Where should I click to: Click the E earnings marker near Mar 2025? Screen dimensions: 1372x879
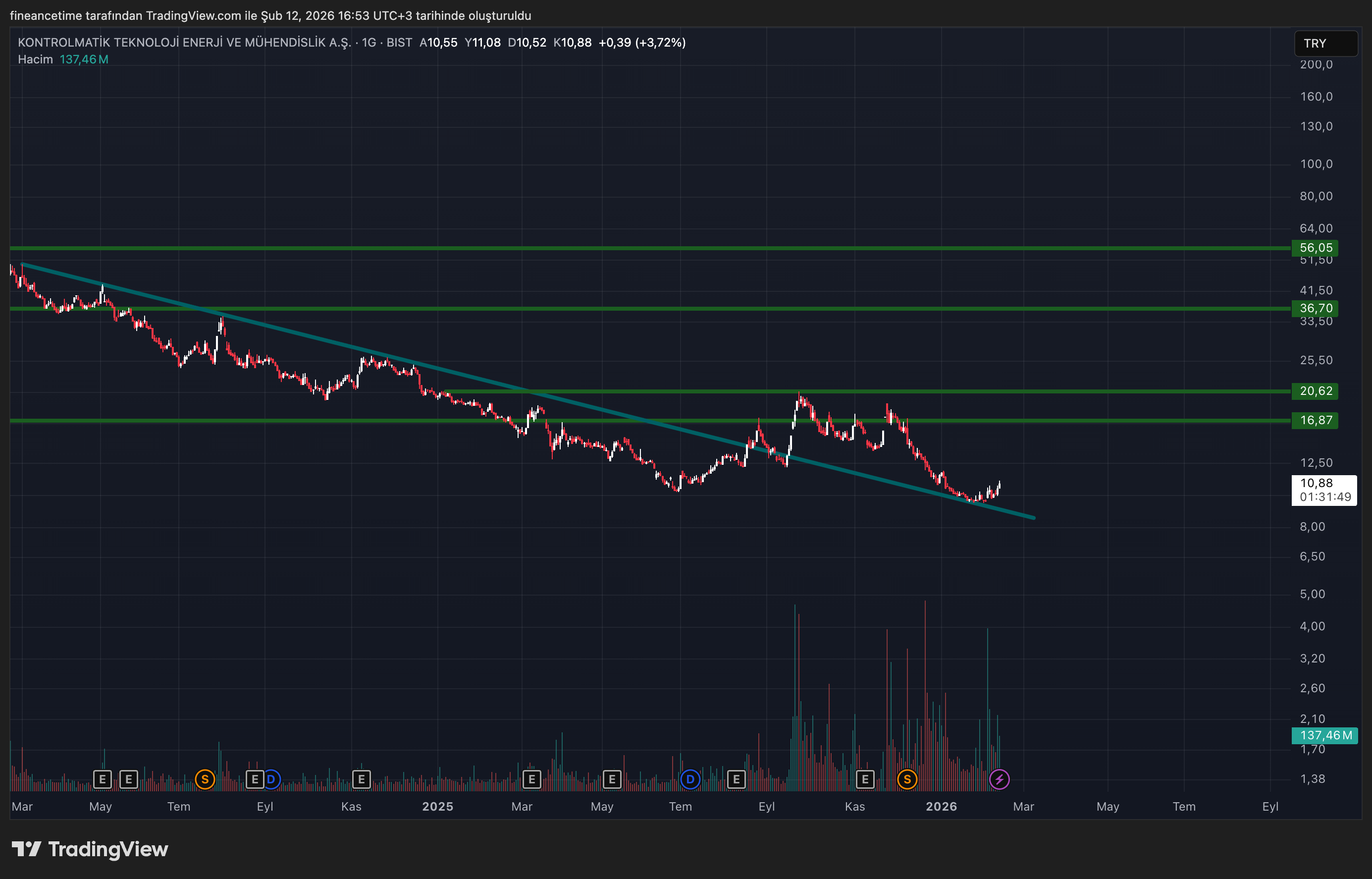[x=531, y=779]
